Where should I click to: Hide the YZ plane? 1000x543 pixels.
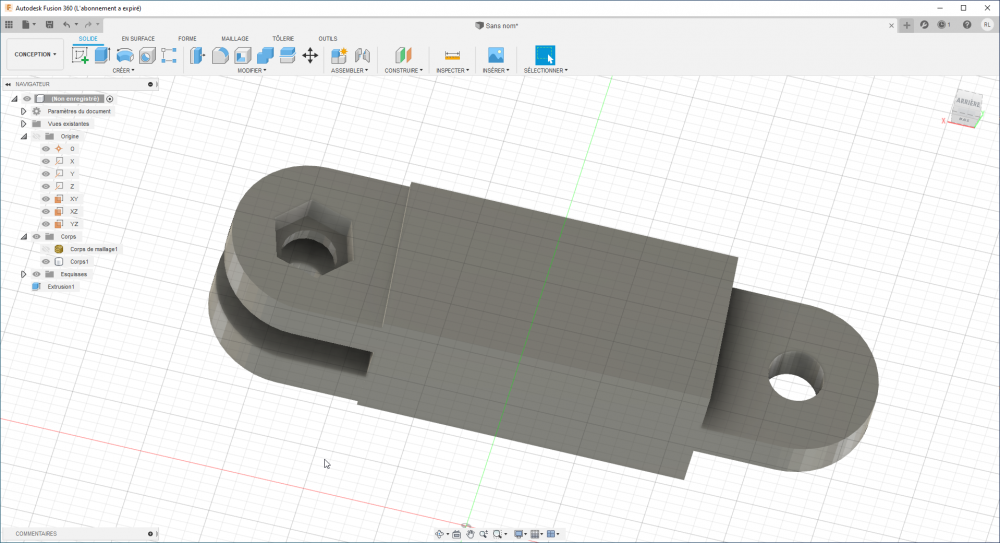[x=46, y=224]
